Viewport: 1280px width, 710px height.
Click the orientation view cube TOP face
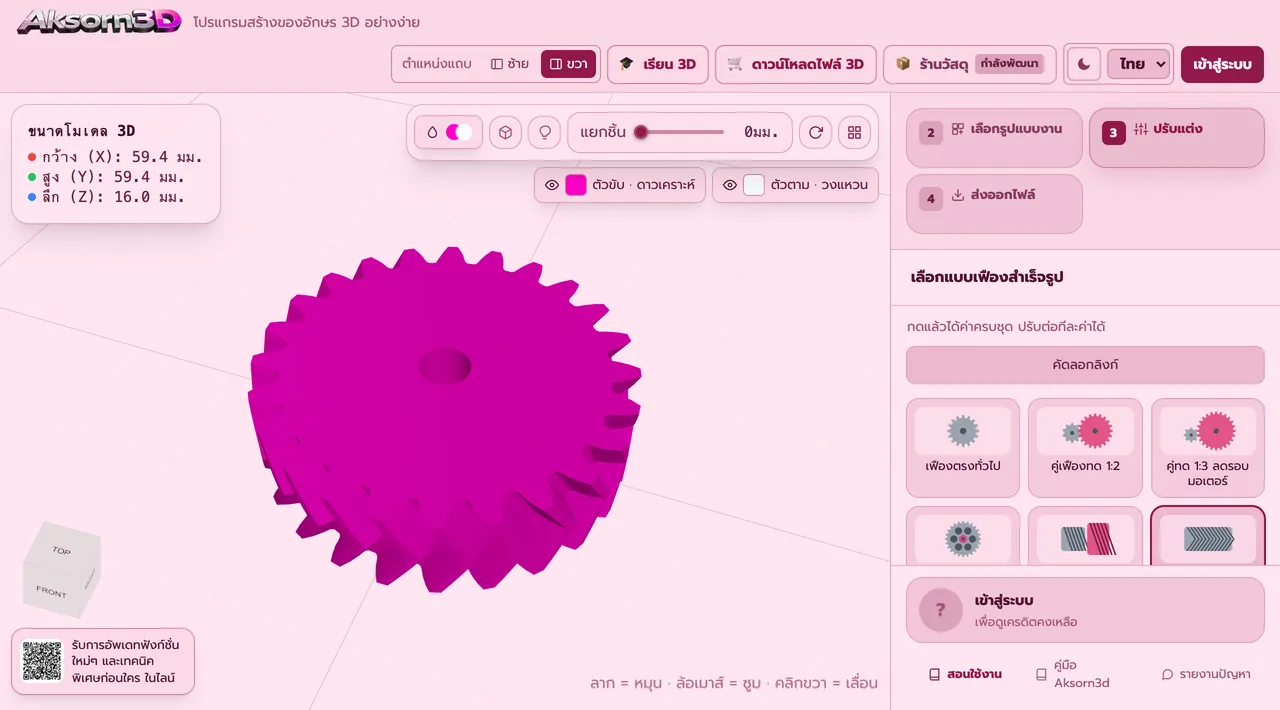tap(61, 550)
